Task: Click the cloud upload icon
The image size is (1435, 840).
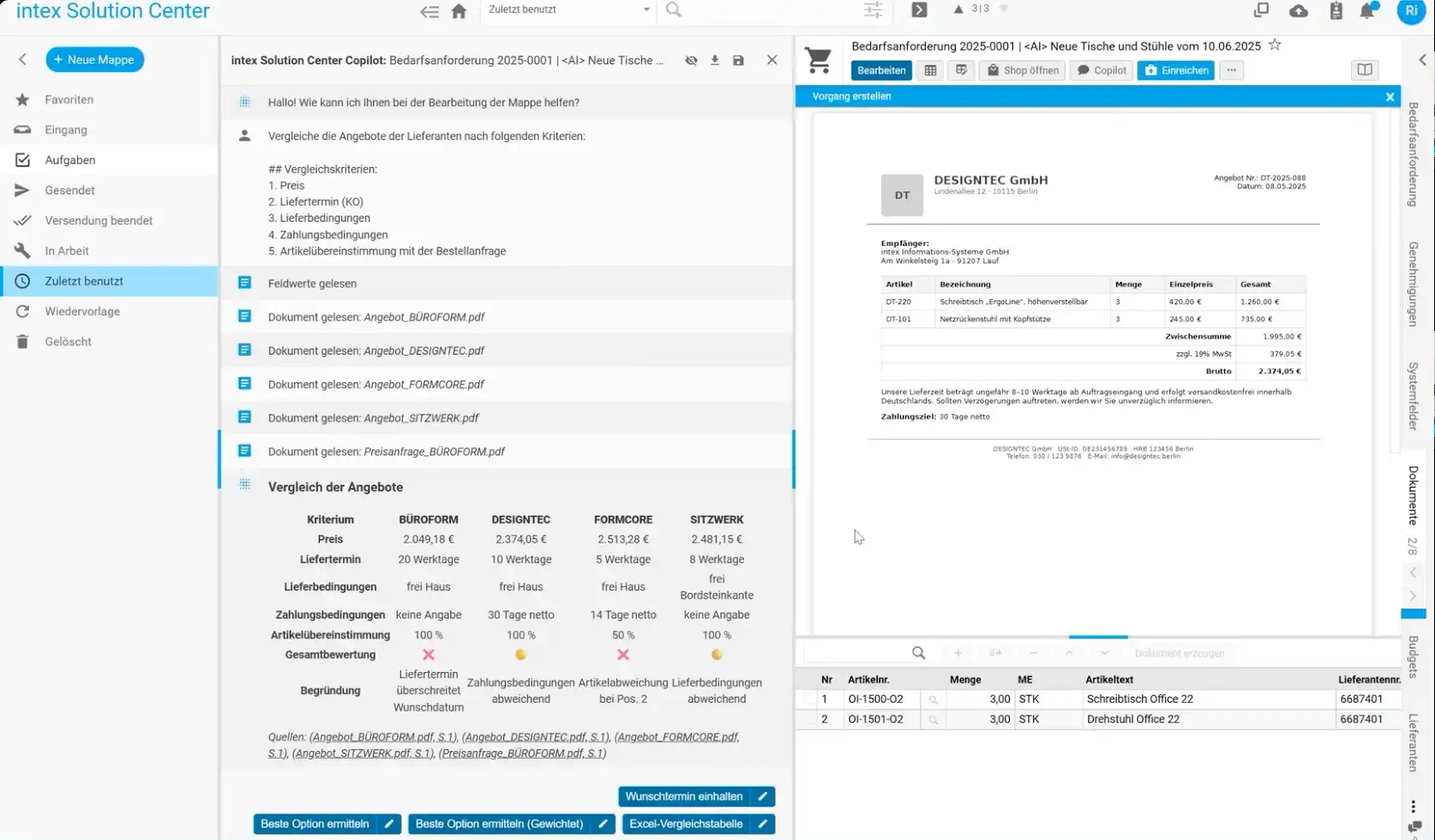Action: [1299, 11]
